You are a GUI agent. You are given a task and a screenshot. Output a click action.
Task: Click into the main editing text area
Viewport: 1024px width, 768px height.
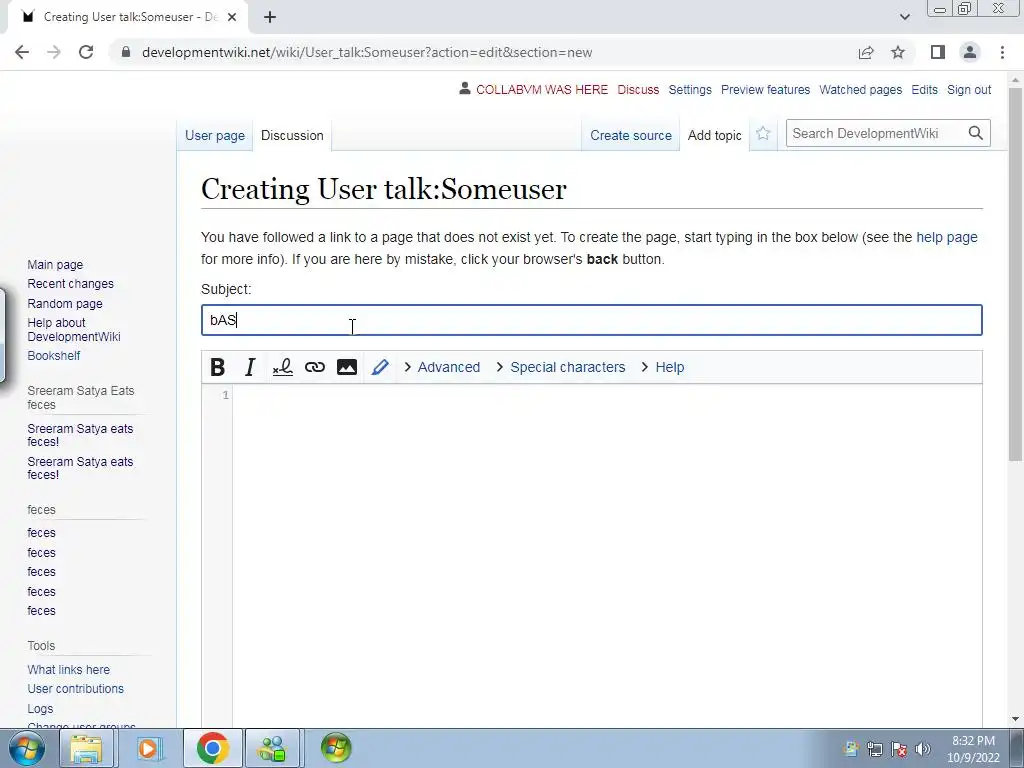click(x=607, y=555)
